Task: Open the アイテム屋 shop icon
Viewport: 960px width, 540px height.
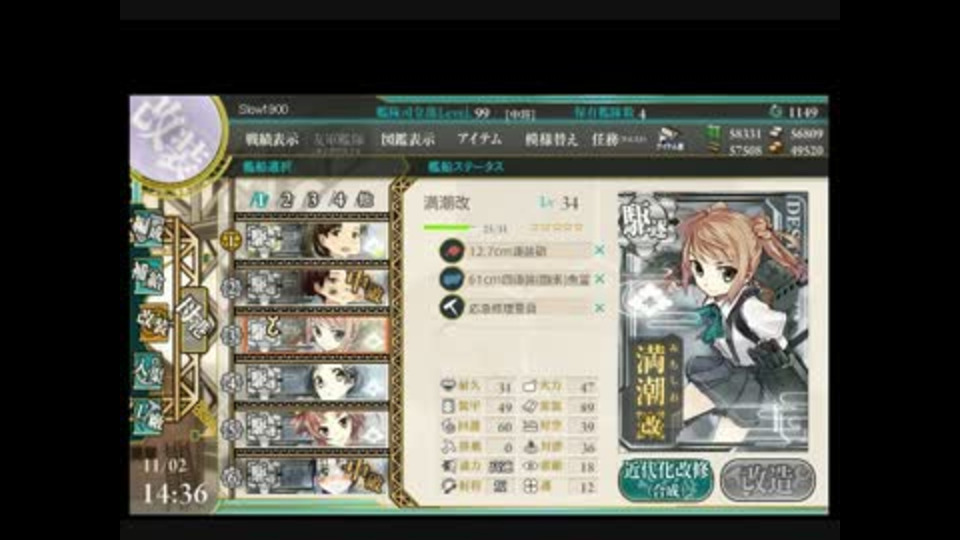Action: pyautogui.click(x=670, y=140)
